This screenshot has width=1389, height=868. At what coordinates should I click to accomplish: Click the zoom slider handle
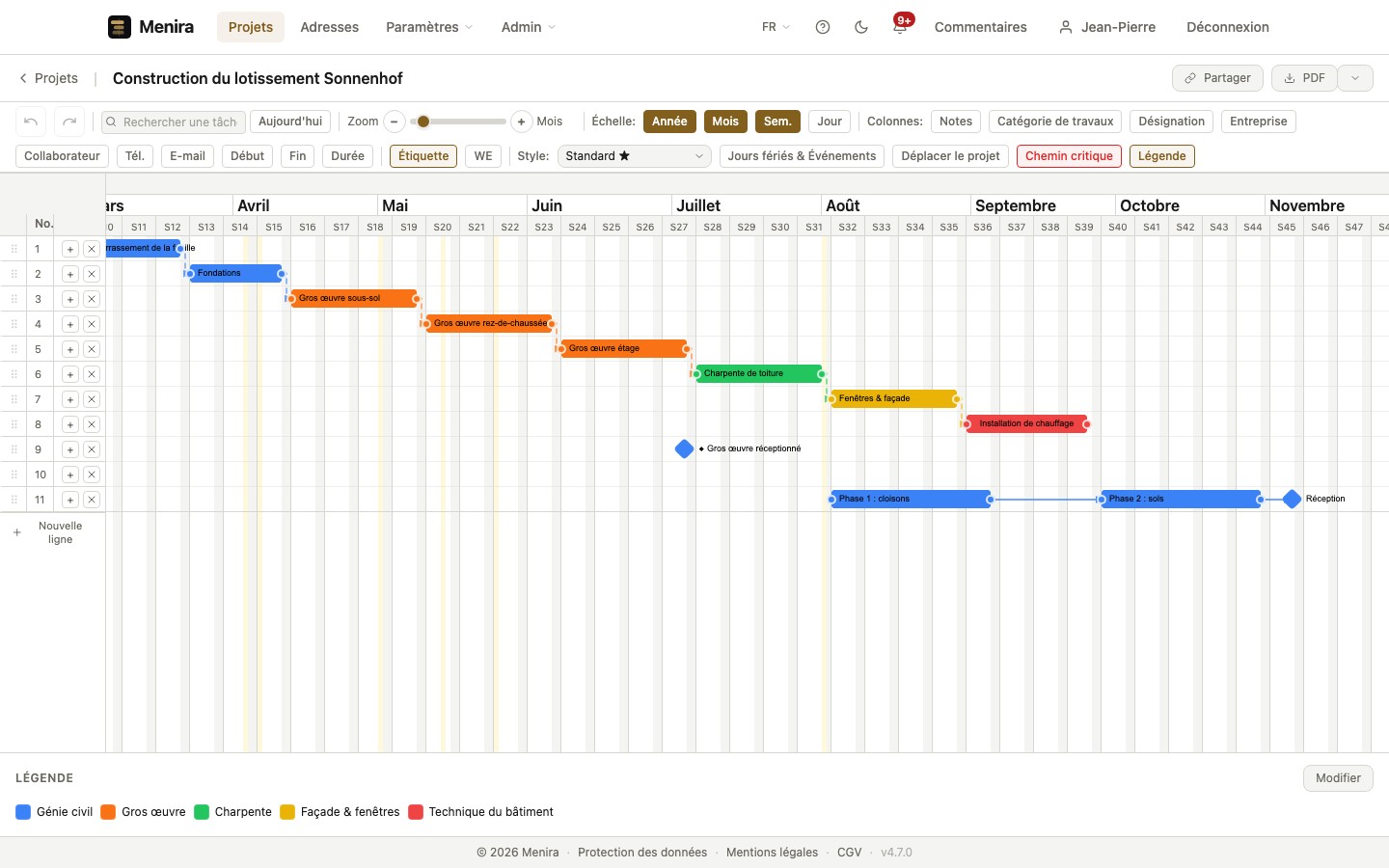coord(422,122)
